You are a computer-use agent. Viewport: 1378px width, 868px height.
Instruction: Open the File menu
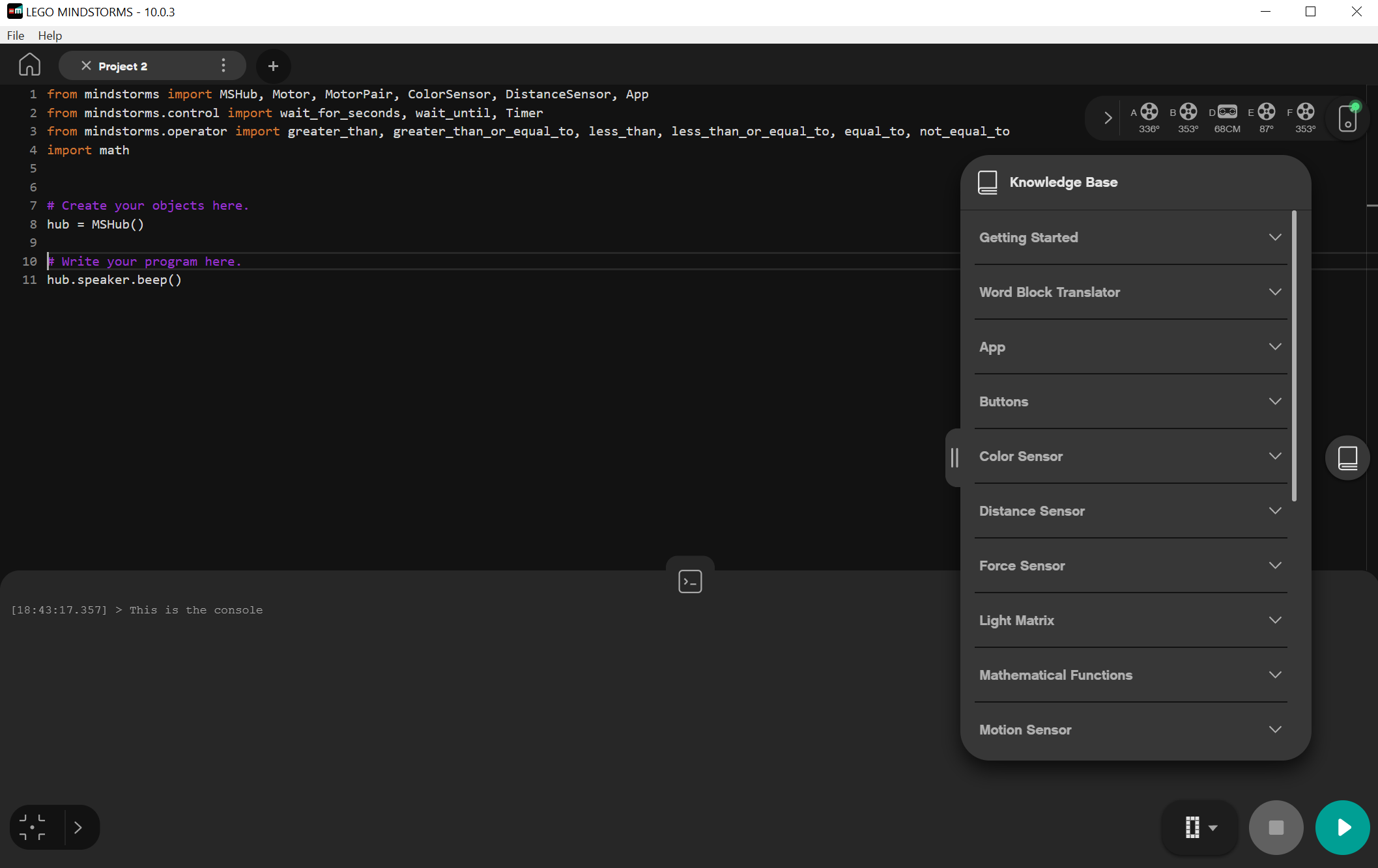[x=16, y=35]
